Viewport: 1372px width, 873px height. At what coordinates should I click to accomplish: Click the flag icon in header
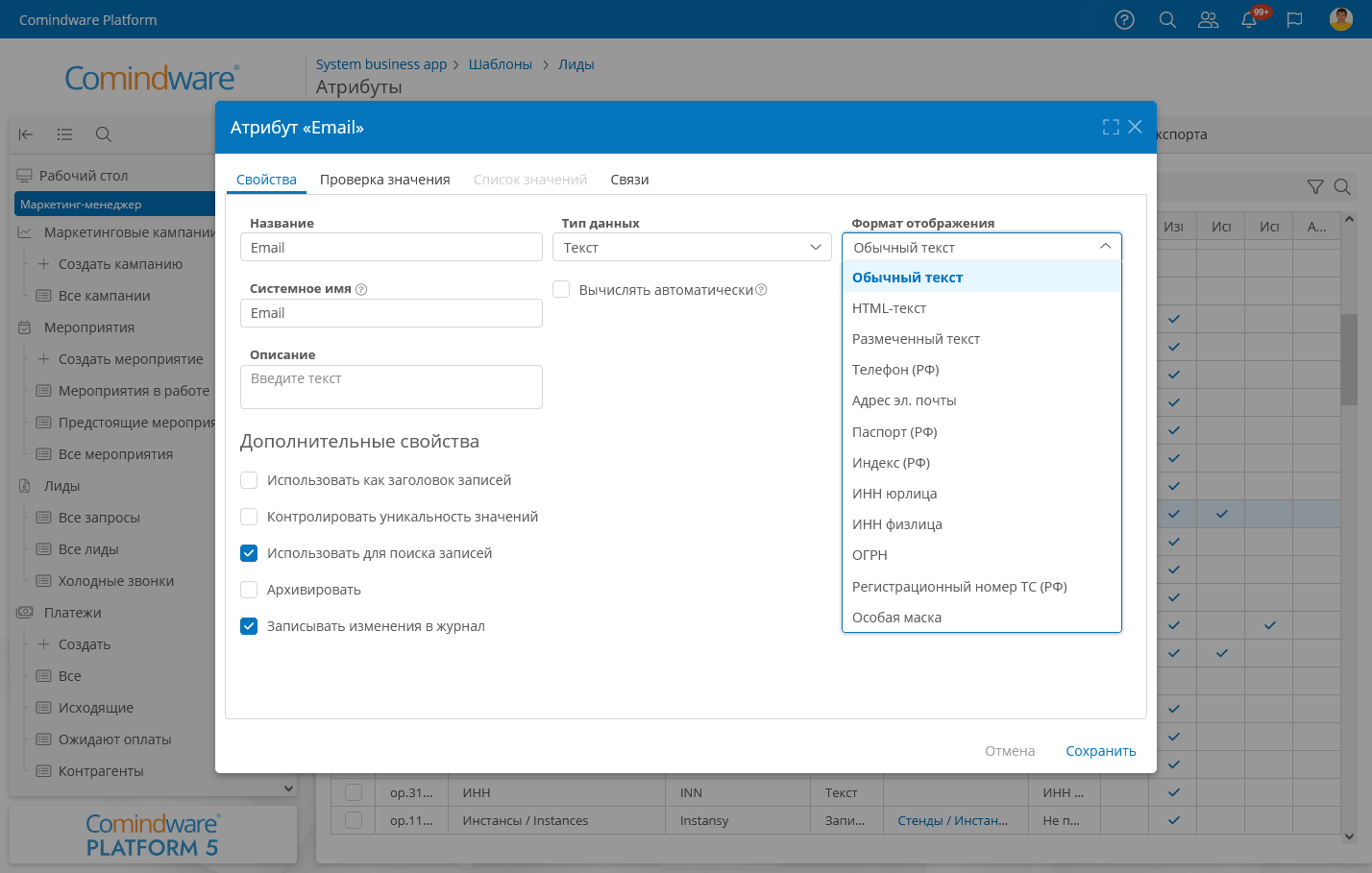tap(1294, 20)
